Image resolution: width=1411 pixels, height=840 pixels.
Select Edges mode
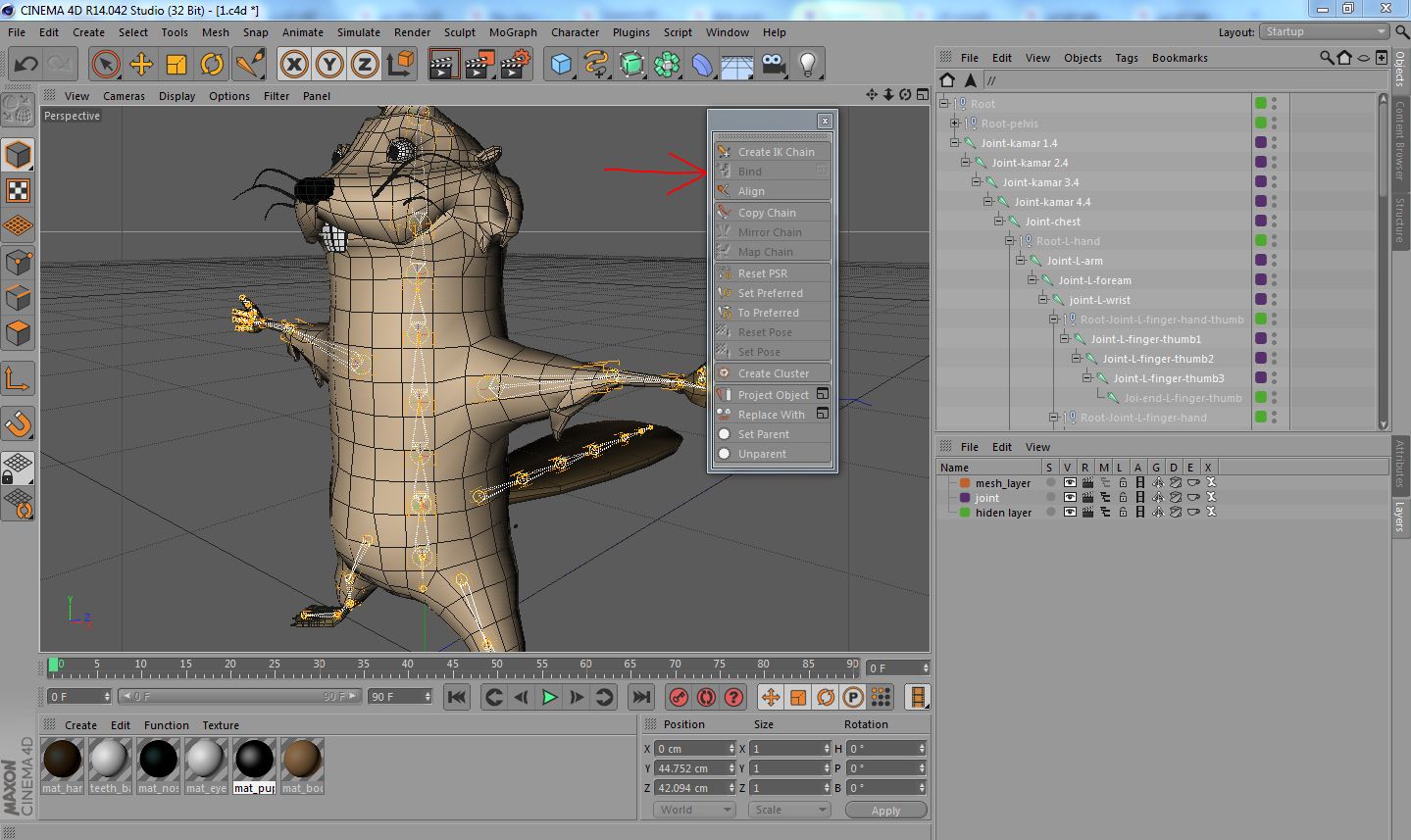click(x=19, y=297)
